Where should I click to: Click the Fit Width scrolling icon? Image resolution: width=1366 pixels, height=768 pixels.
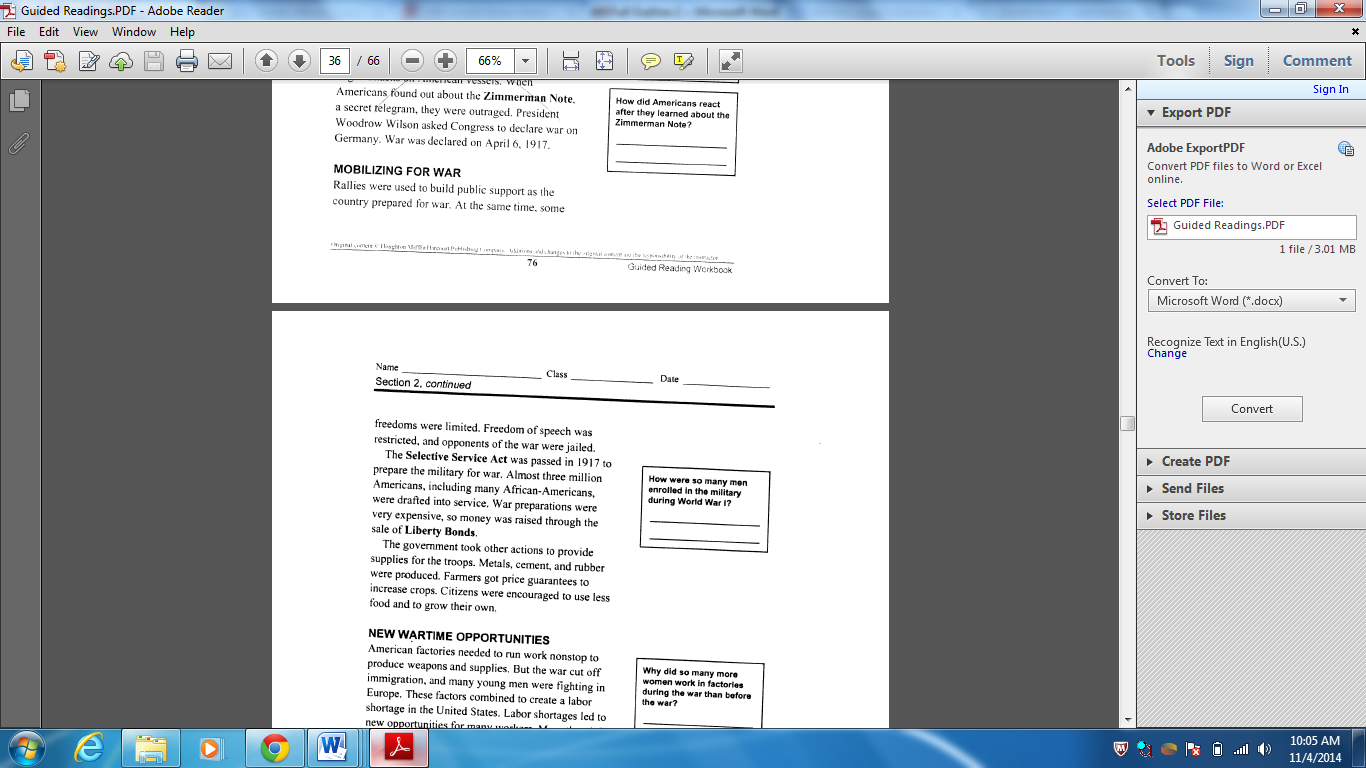point(570,61)
